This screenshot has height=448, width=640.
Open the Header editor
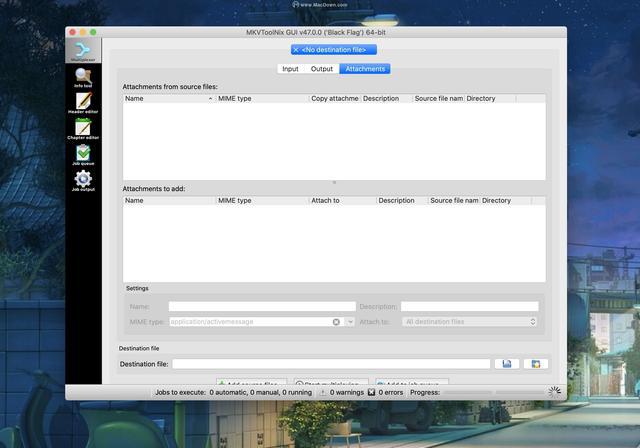coord(83,103)
